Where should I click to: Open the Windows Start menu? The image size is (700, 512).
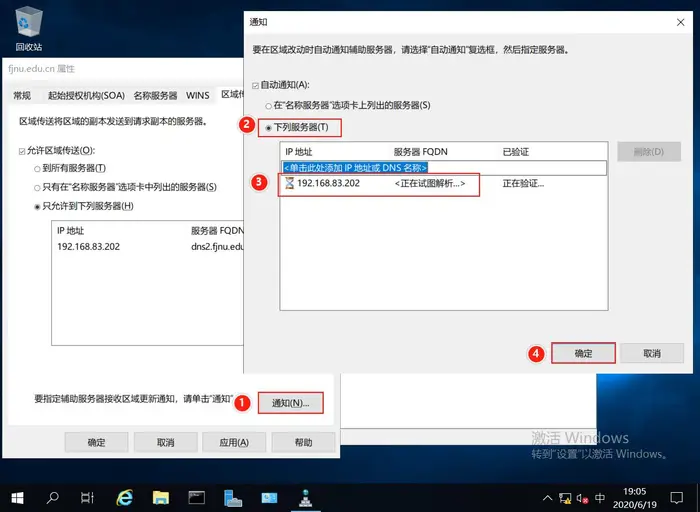[x=17, y=497]
